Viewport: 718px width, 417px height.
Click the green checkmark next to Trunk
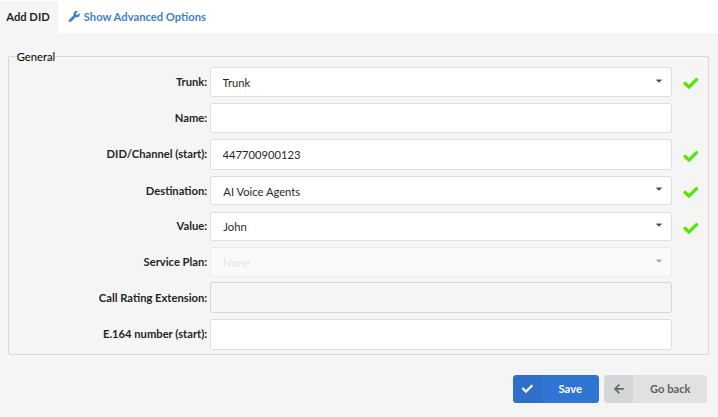tap(691, 83)
